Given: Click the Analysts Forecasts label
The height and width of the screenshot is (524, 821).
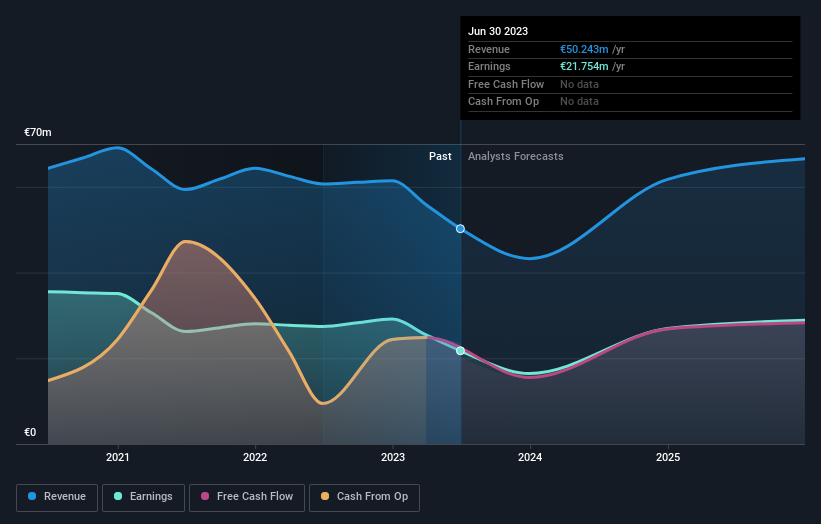Looking at the screenshot, I should (x=516, y=156).
